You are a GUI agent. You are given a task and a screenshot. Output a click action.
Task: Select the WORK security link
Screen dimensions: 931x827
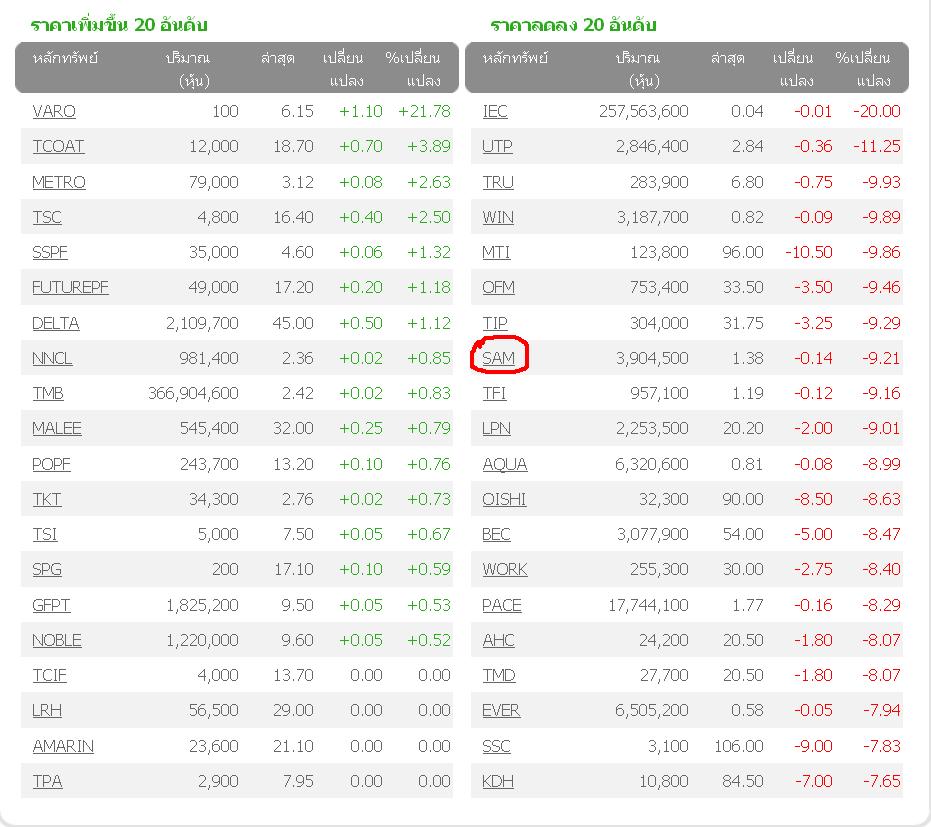[505, 569]
